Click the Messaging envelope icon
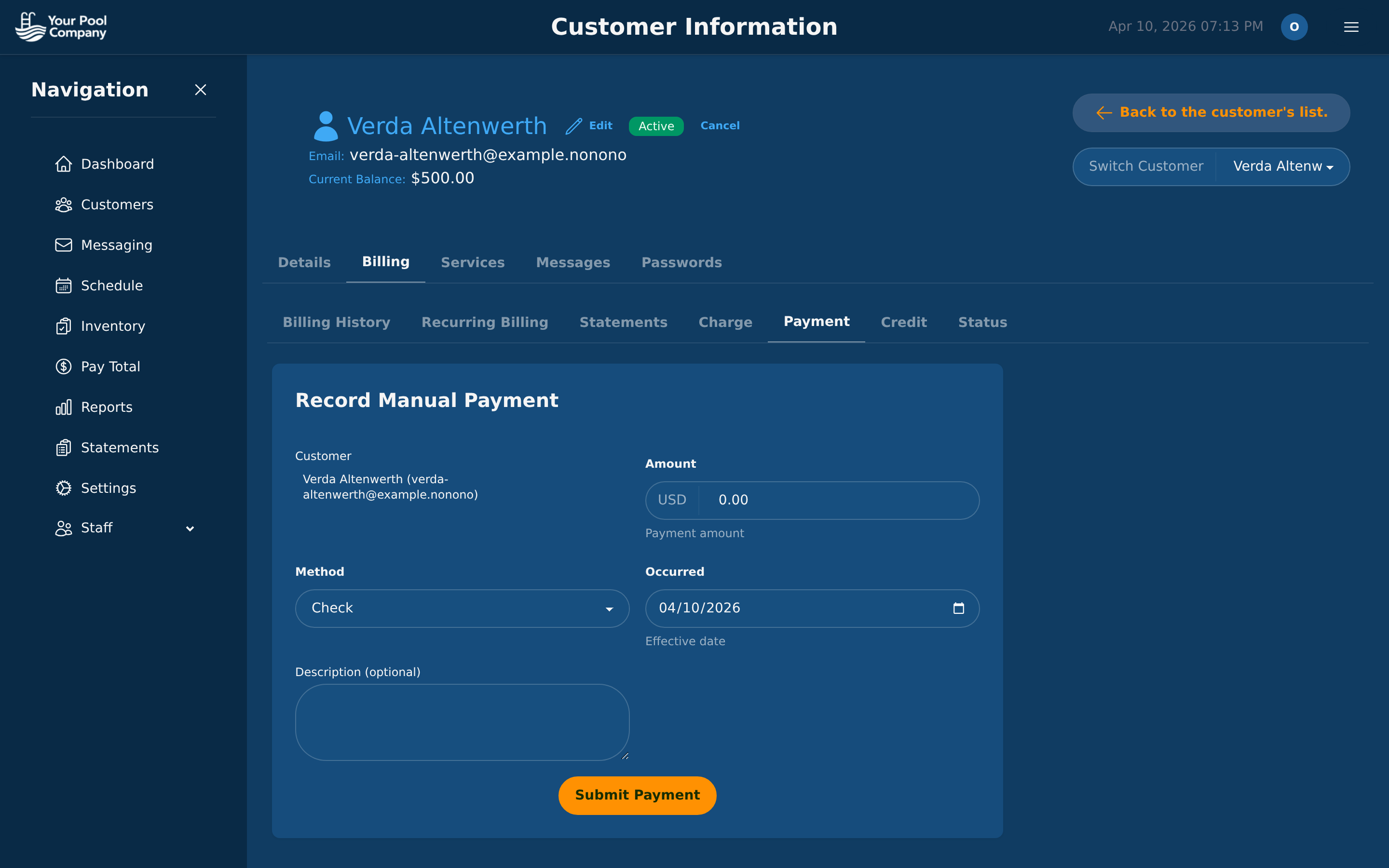The width and height of the screenshot is (1389, 868). pyautogui.click(x=64, y=244)
